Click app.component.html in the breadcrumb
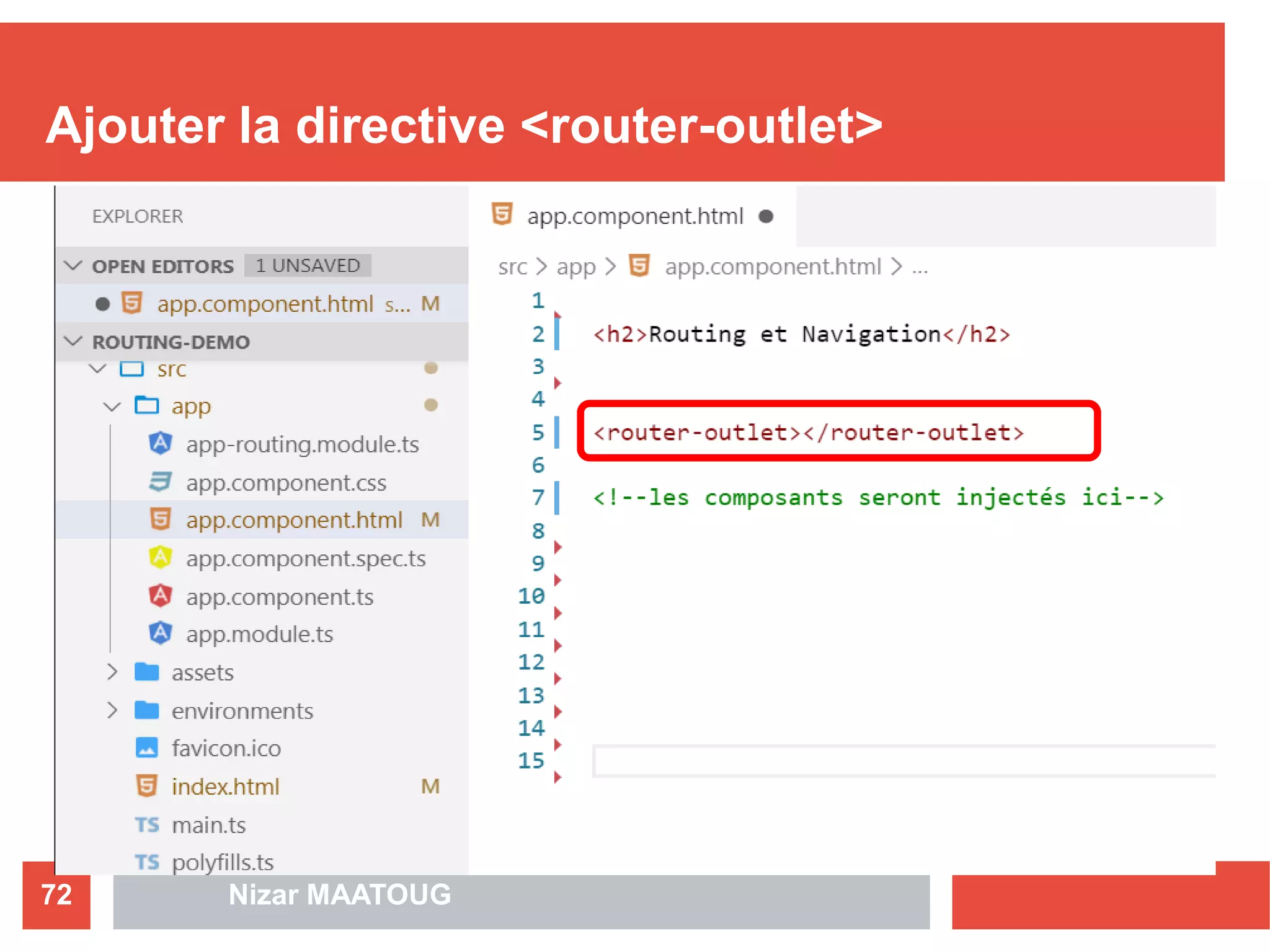 click(x=773, y=267)
